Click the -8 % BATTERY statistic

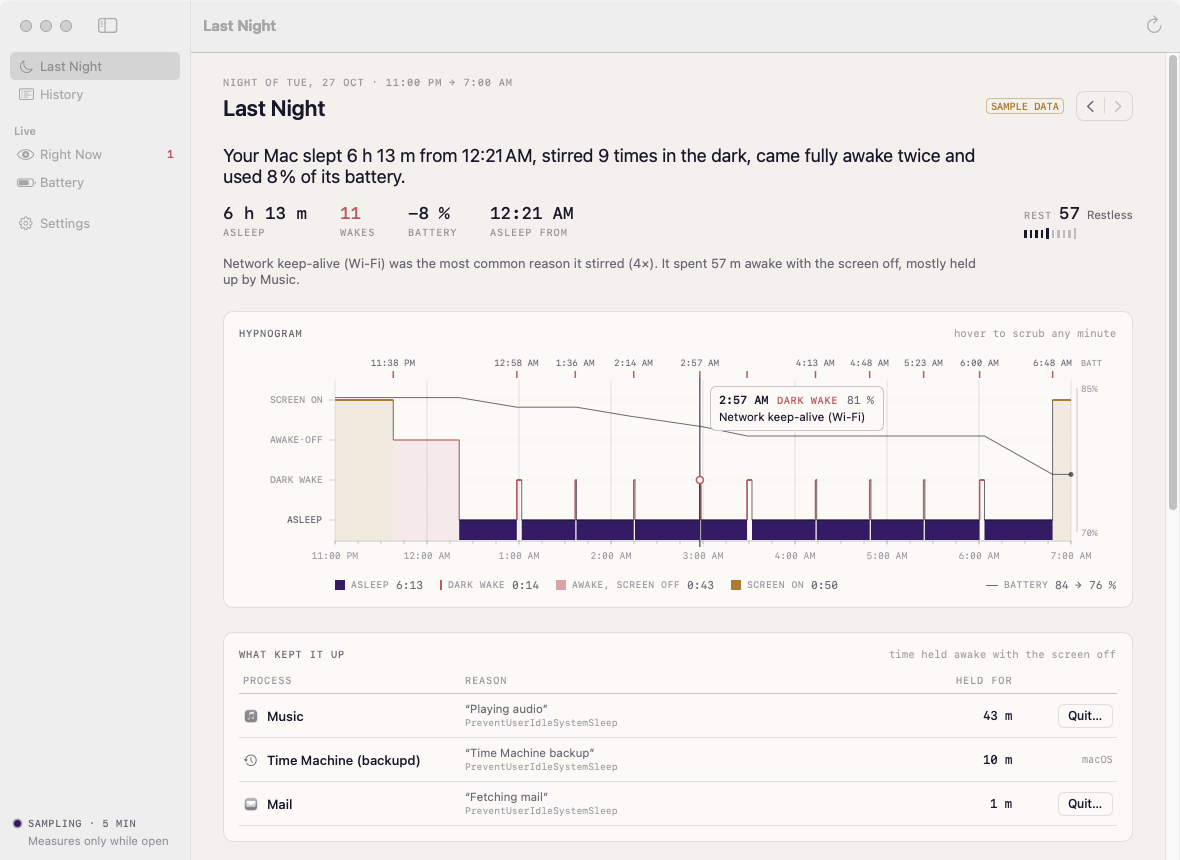point(432,222)
